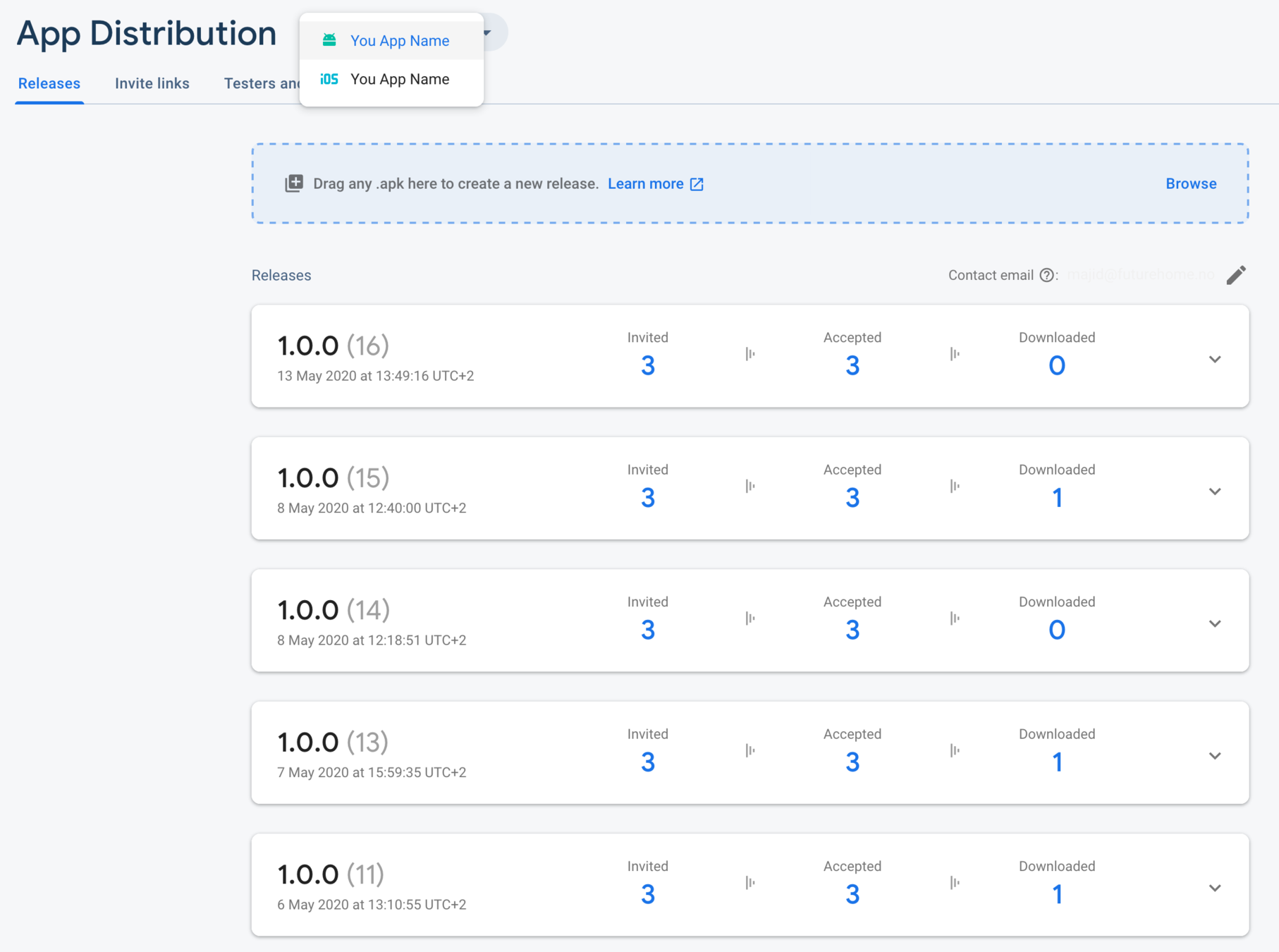Click the Contact email label
The height and width of the screenshot is (952, 1279).
[991, 275]
